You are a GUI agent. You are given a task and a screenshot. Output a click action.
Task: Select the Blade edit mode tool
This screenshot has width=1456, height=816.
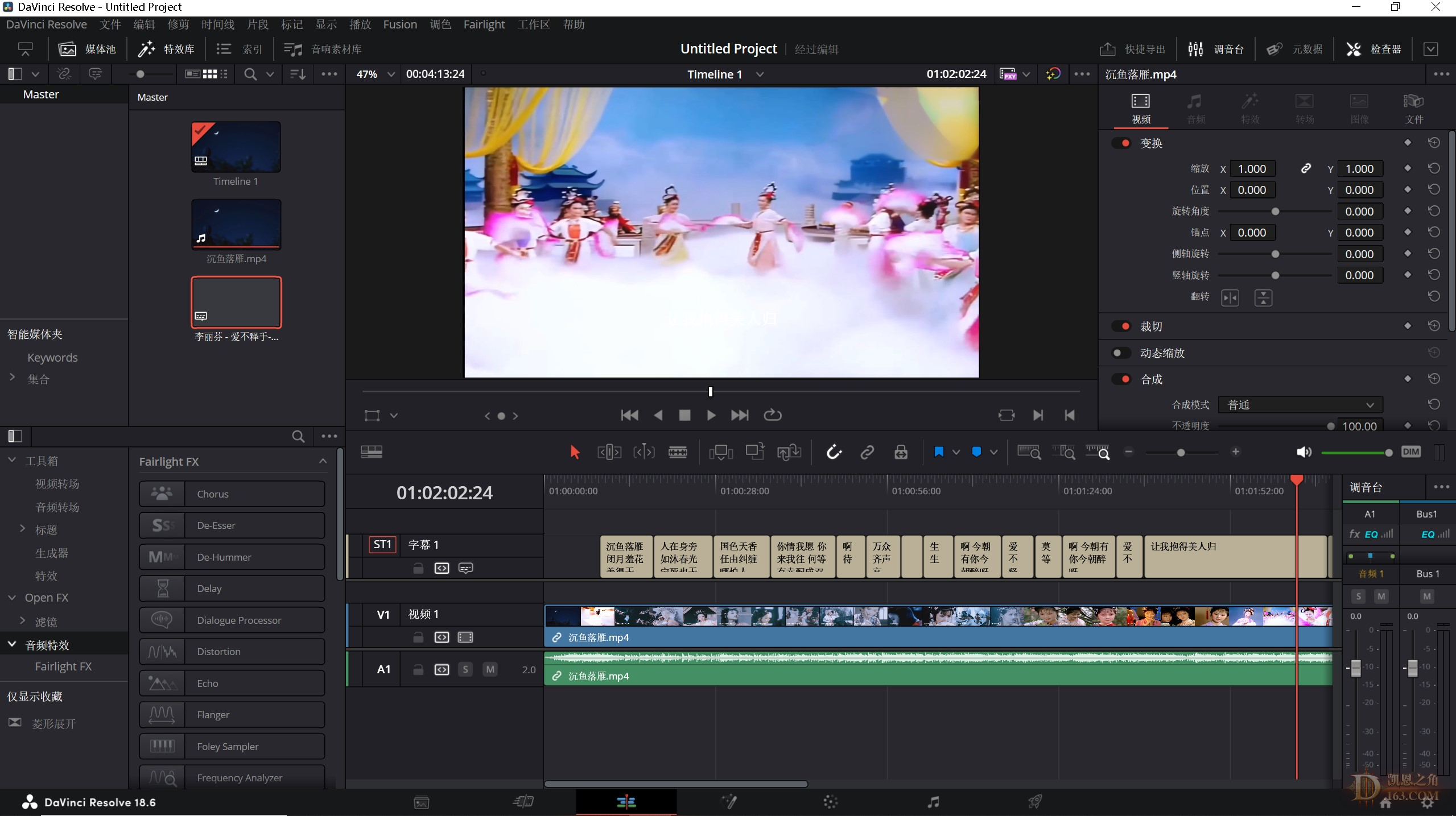[677, 453]
